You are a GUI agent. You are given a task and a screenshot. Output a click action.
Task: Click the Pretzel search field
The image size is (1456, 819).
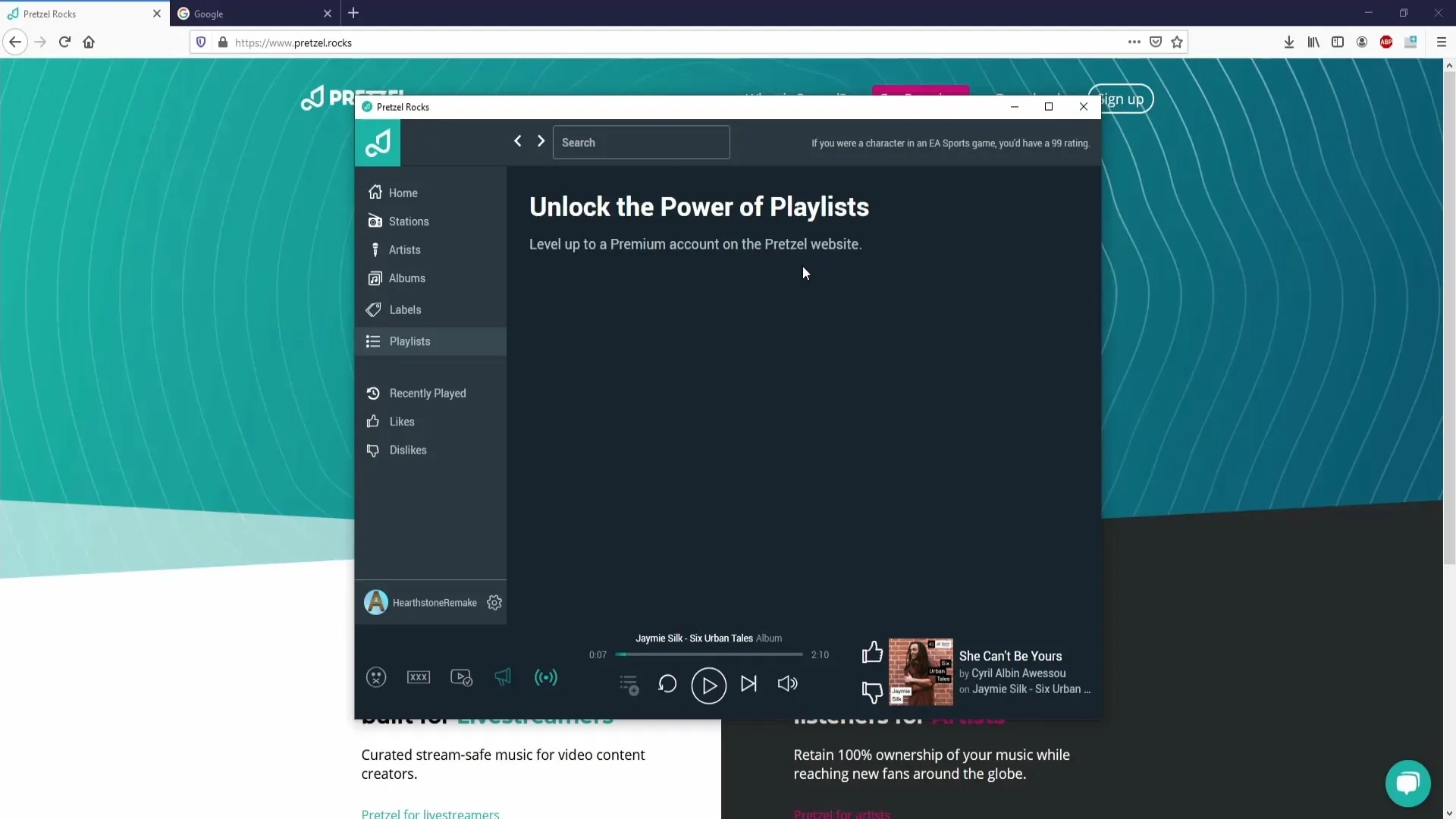[x=641, y=143]
